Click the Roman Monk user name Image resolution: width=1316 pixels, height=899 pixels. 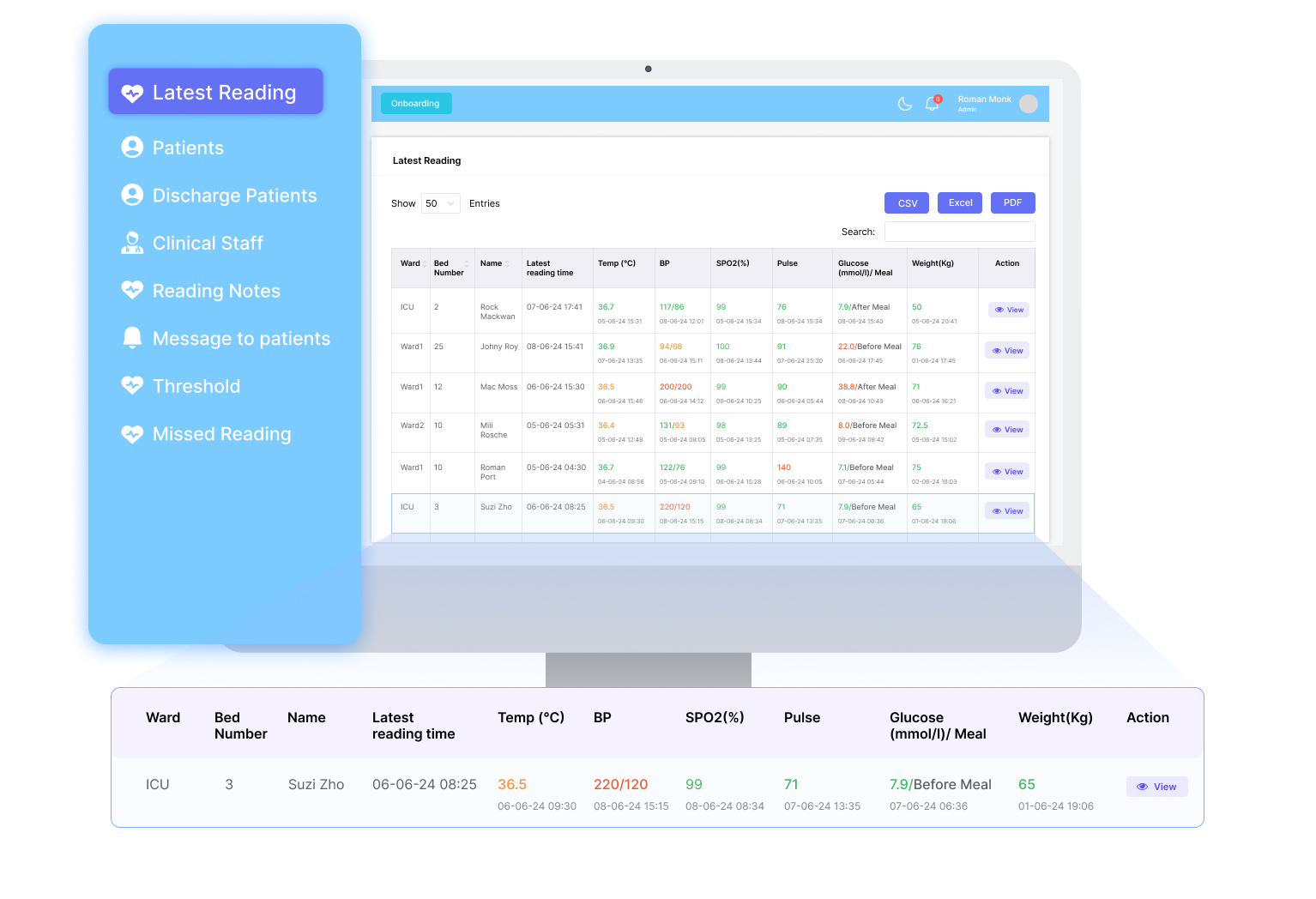click(x=984, y=100)
